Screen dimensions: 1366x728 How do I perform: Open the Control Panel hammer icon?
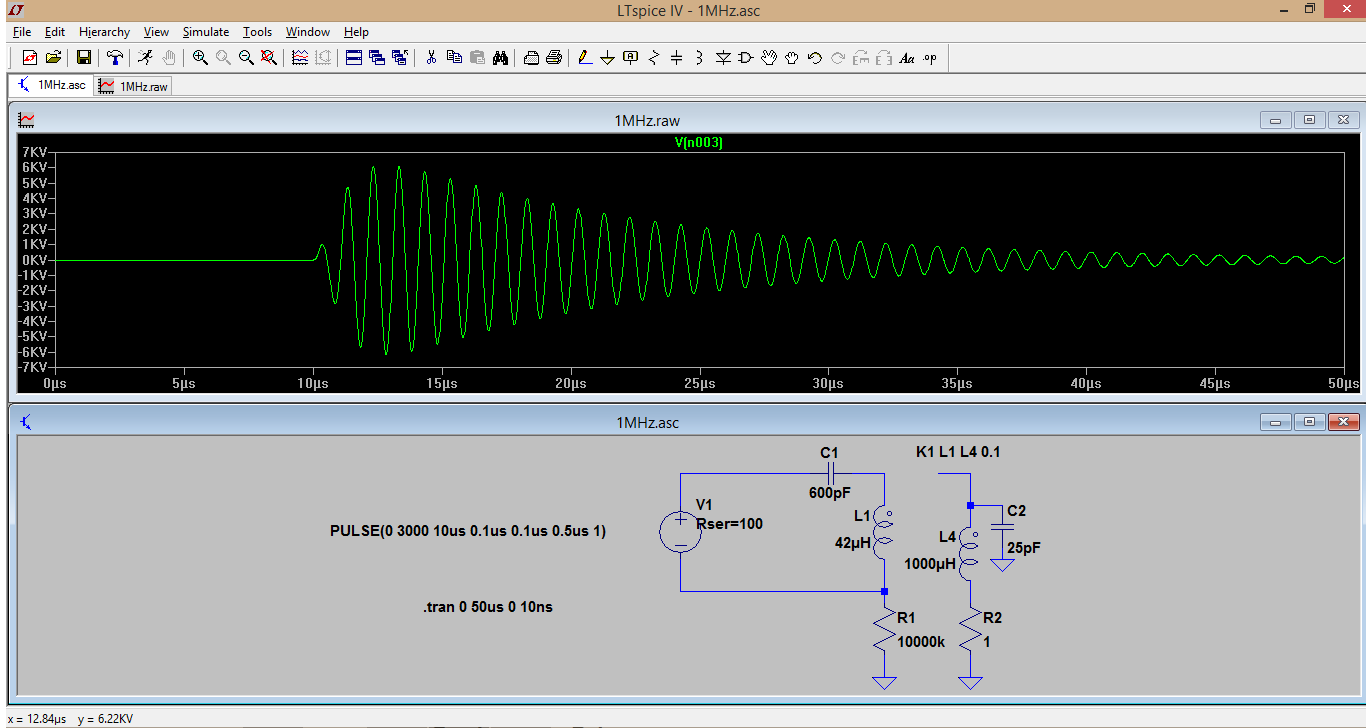[115, 58]
